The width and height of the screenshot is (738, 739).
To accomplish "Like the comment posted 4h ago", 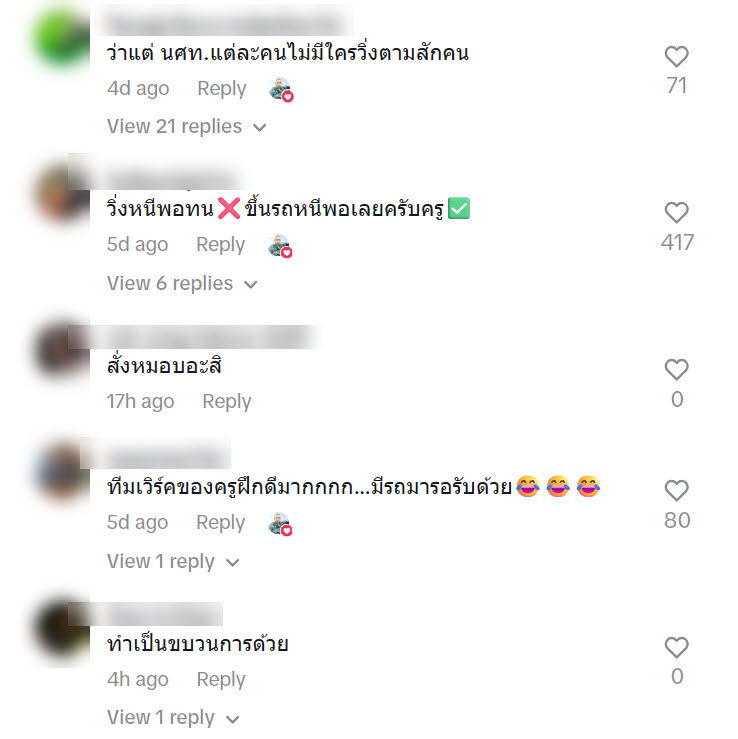I will click(x=676, y=647).
